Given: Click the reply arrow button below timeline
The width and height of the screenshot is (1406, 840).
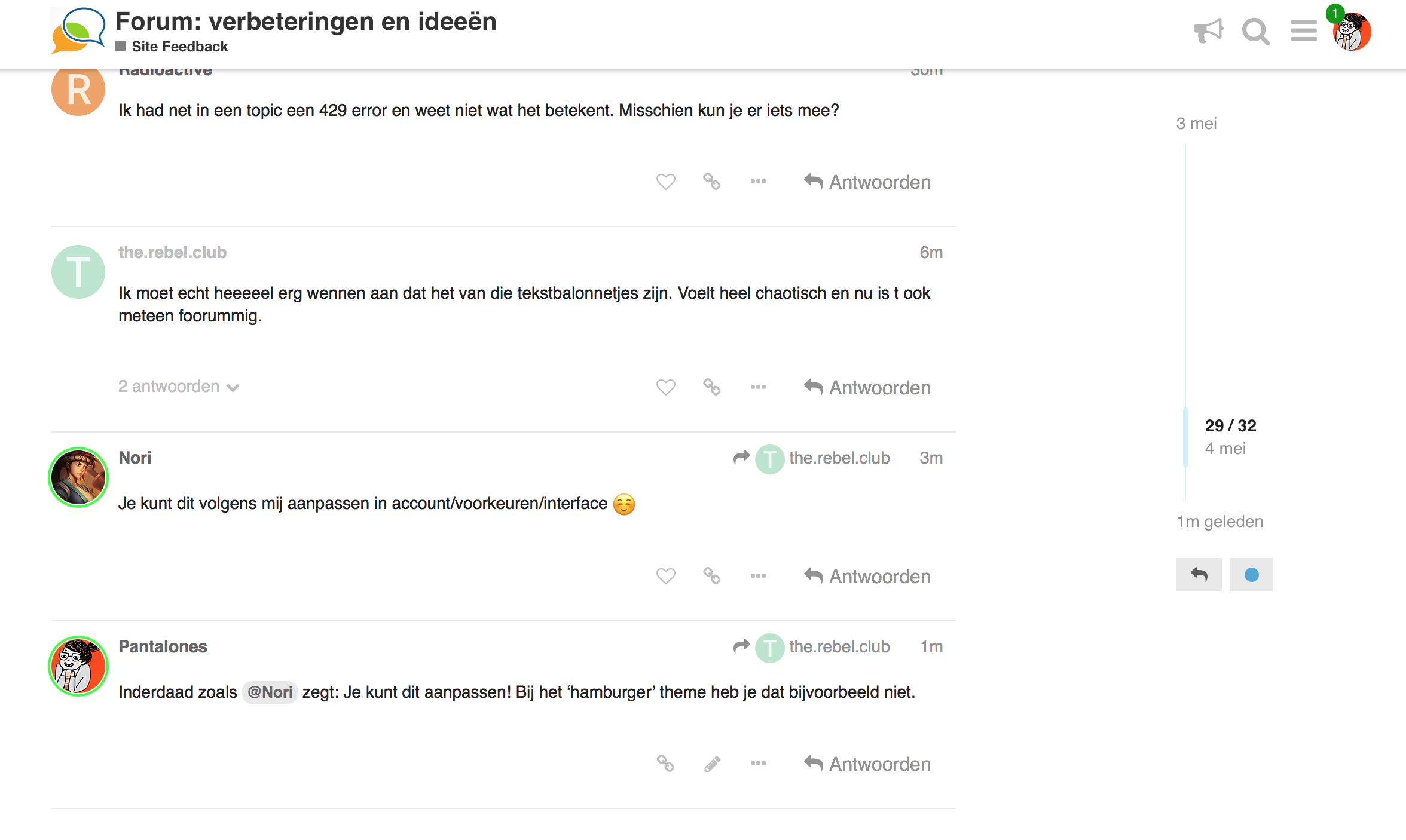Looking at the screenshot, I should click(x=1199, y=575).
